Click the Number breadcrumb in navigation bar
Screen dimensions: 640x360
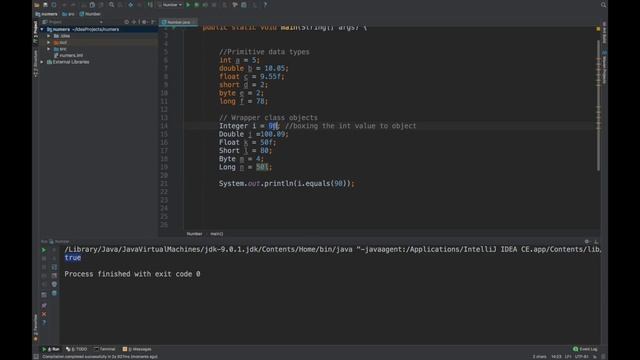pos(90,14)
